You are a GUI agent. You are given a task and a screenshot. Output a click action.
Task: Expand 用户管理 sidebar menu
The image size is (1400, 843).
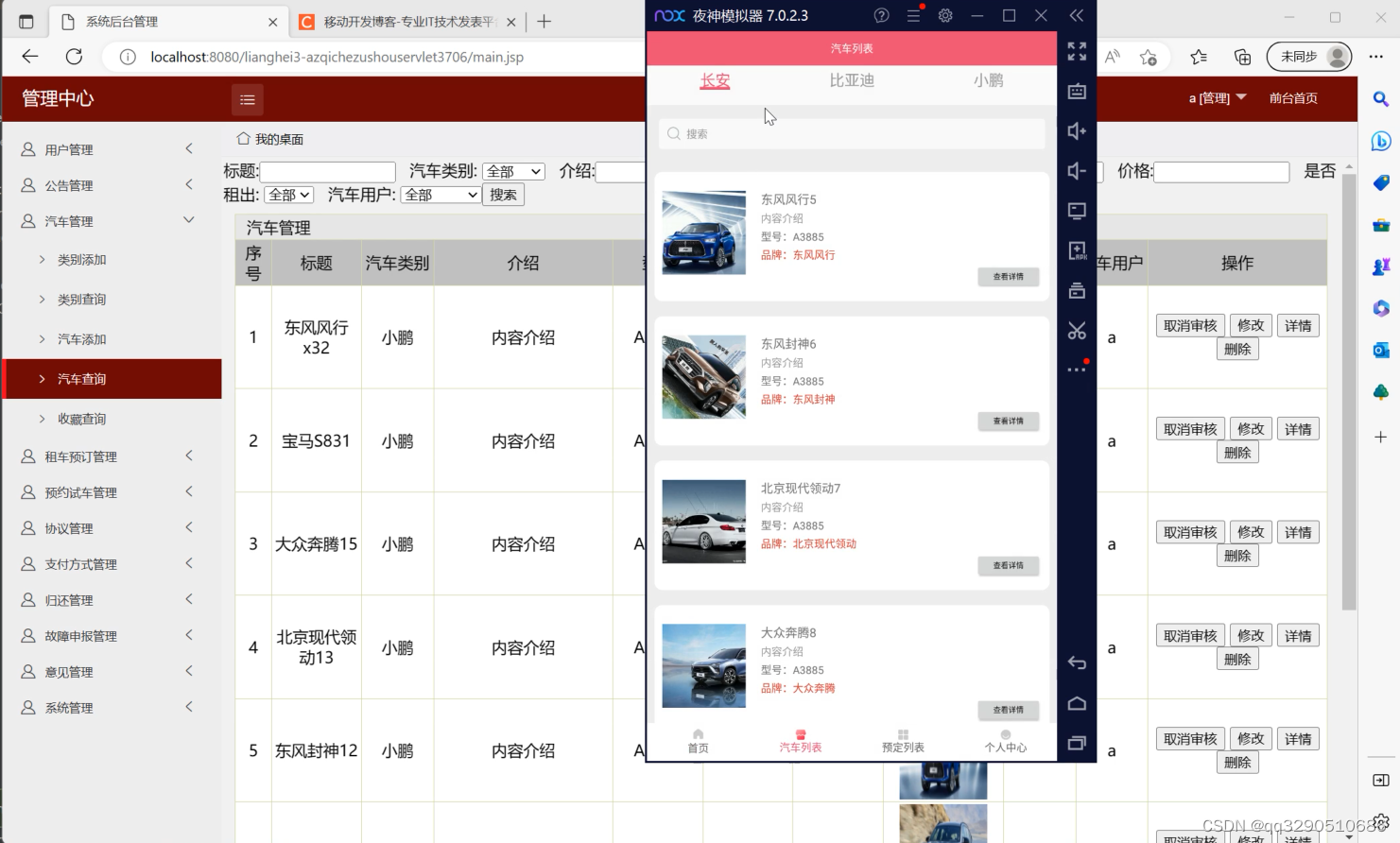112,149
